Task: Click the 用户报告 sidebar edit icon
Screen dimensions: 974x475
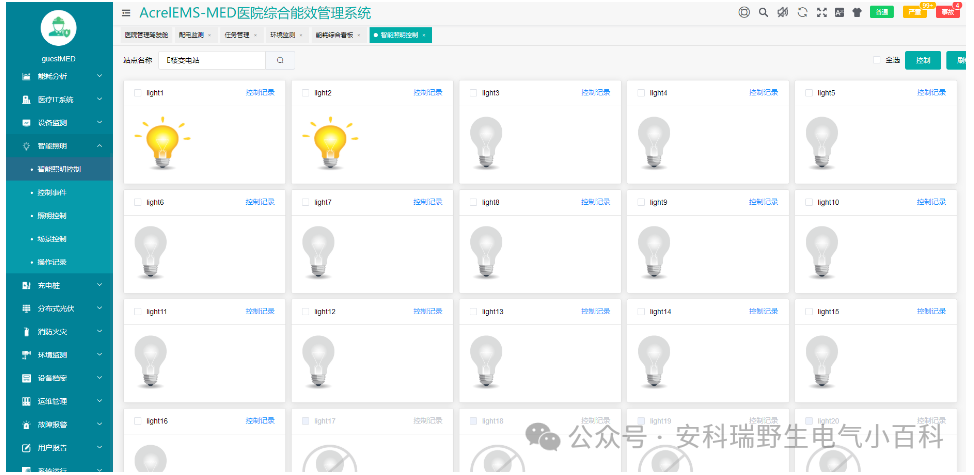Action: [x=26, y=448]
